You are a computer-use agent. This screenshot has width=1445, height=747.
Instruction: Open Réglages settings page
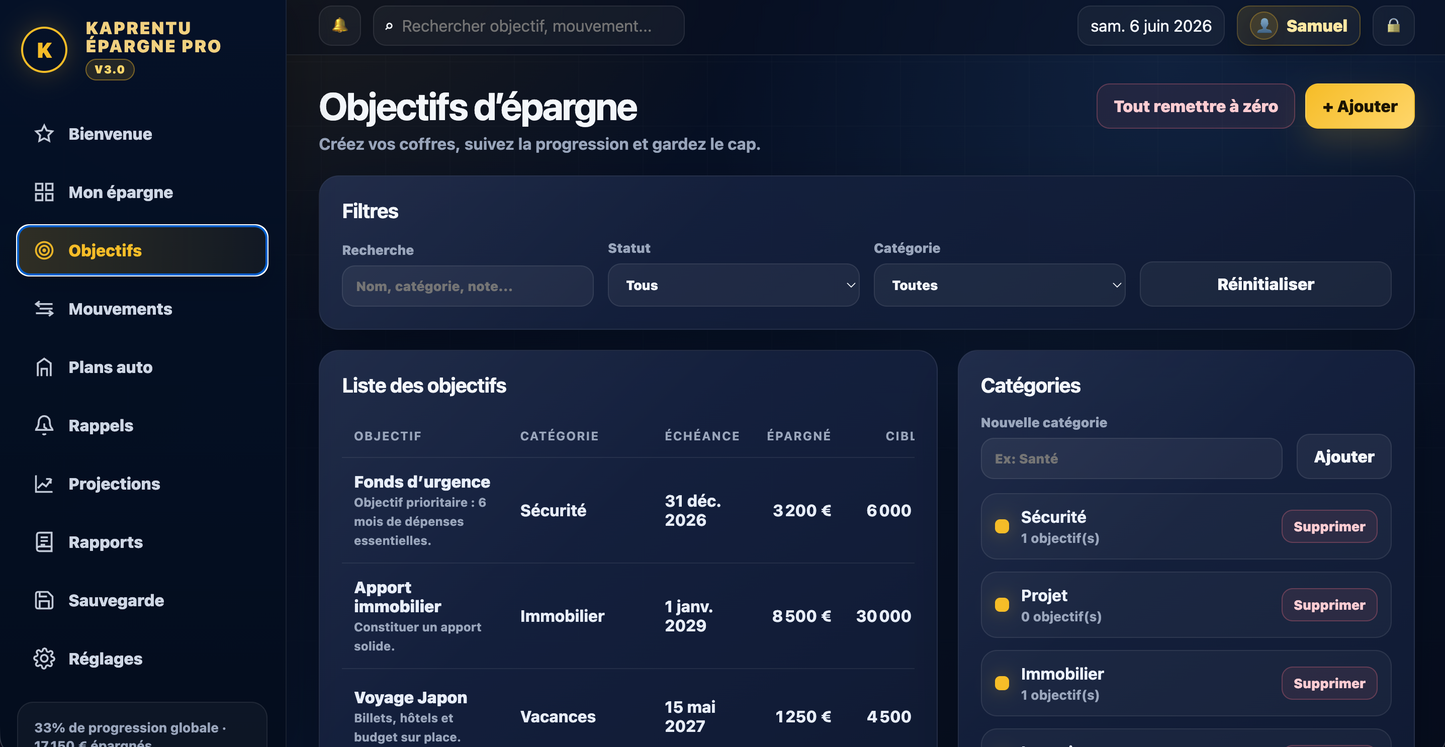142,659
